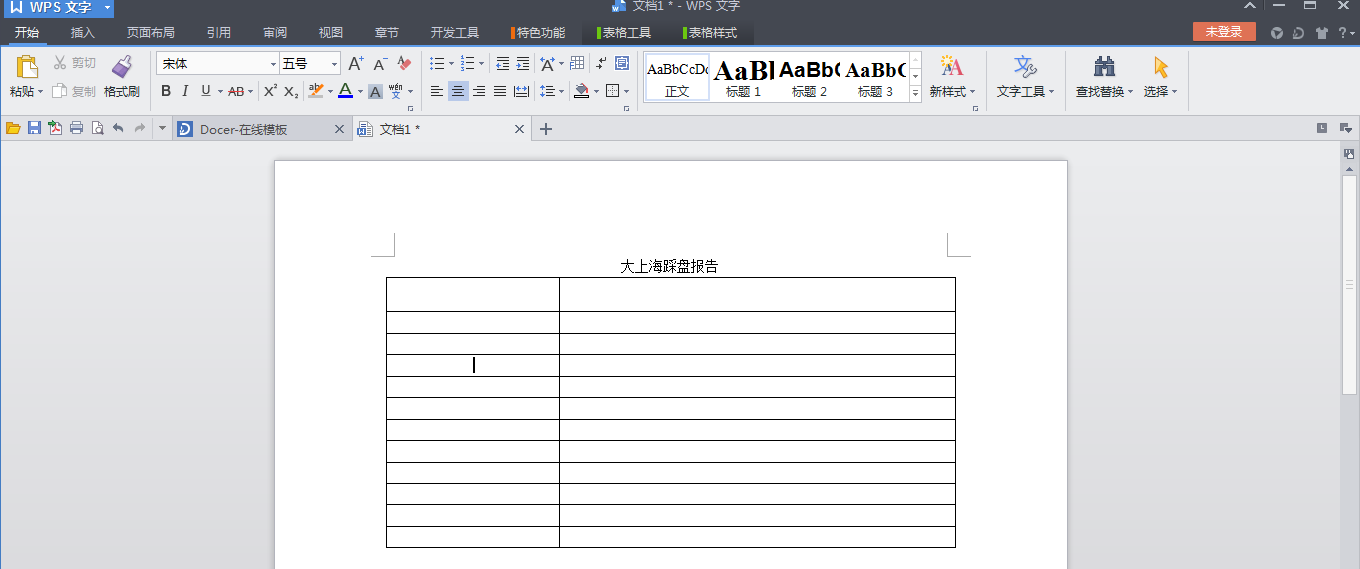Expand the Paste (粘贴) dropdown arrow
The height and width of the screenshot is (569, 1360).
coord(41,92)
